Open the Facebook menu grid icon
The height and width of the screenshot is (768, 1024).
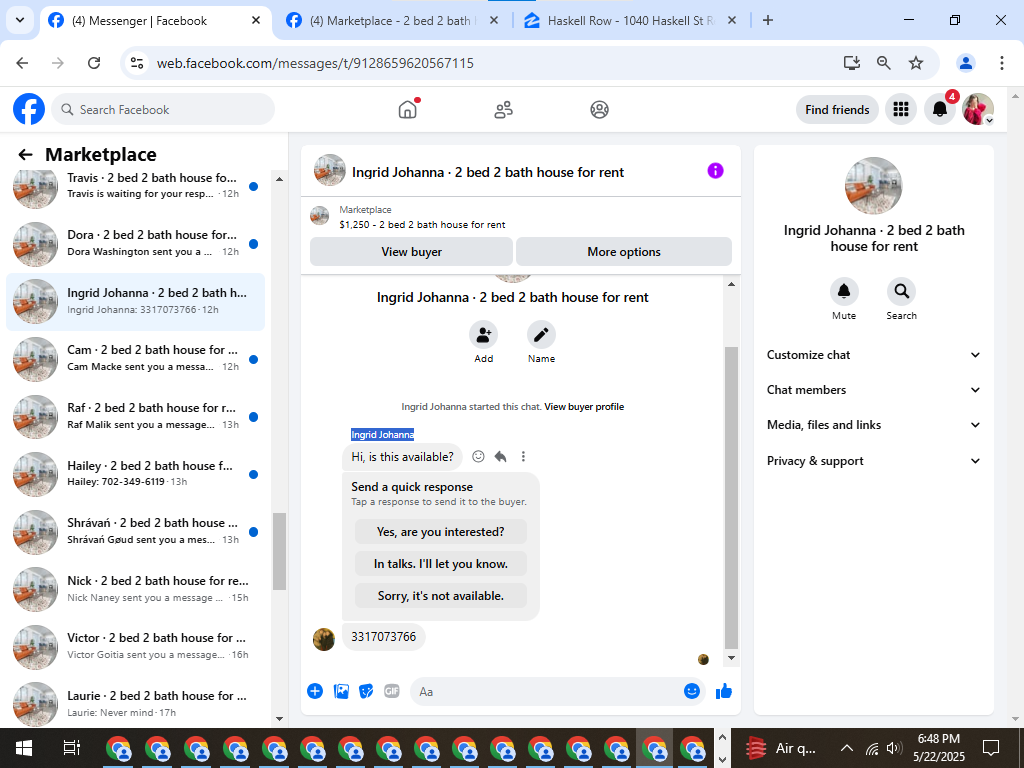[901, 109]
